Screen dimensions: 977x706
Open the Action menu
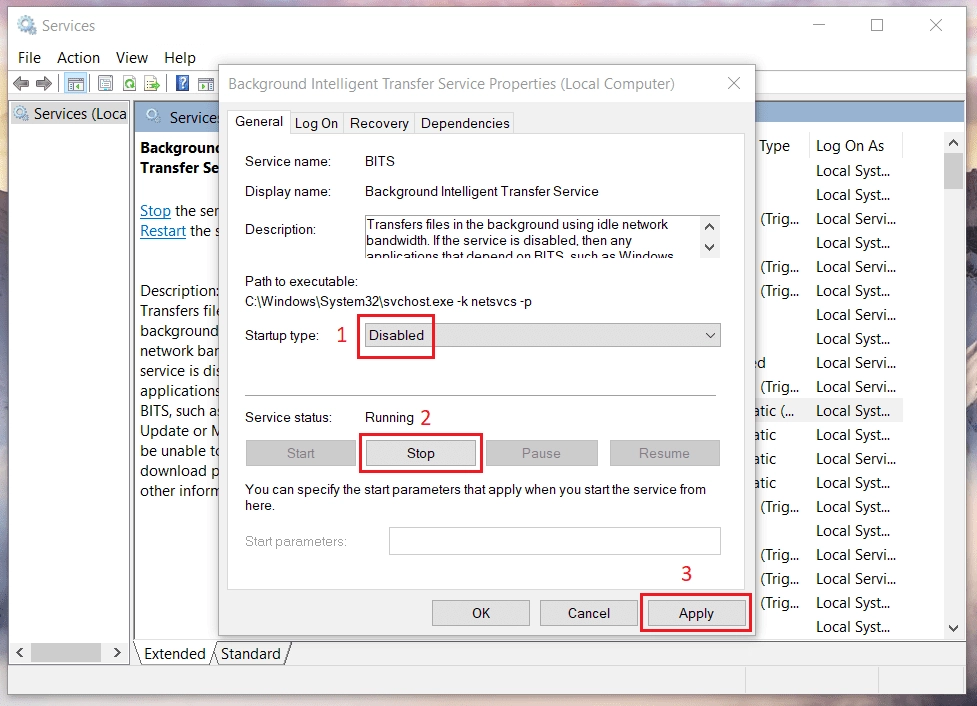click(x=79, y=58)
